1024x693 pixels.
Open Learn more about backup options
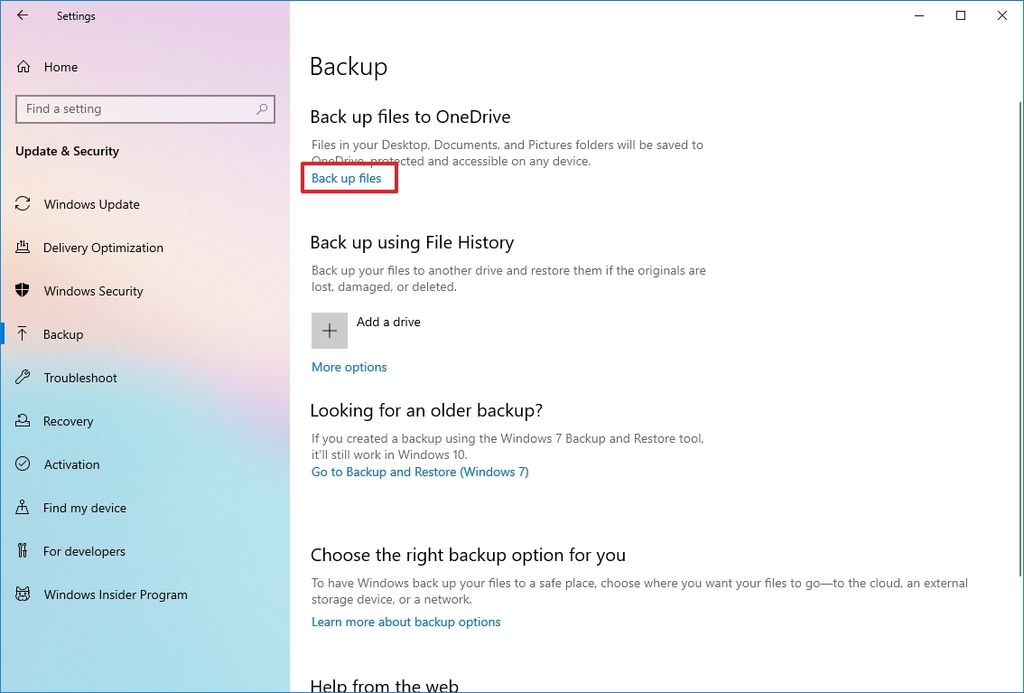pos(405,621)
